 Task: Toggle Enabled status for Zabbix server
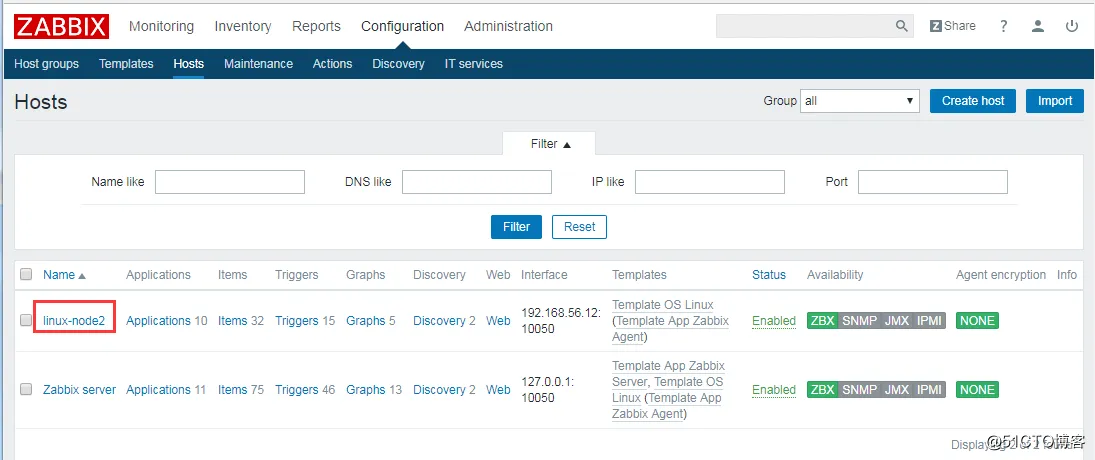pos(774,389)
